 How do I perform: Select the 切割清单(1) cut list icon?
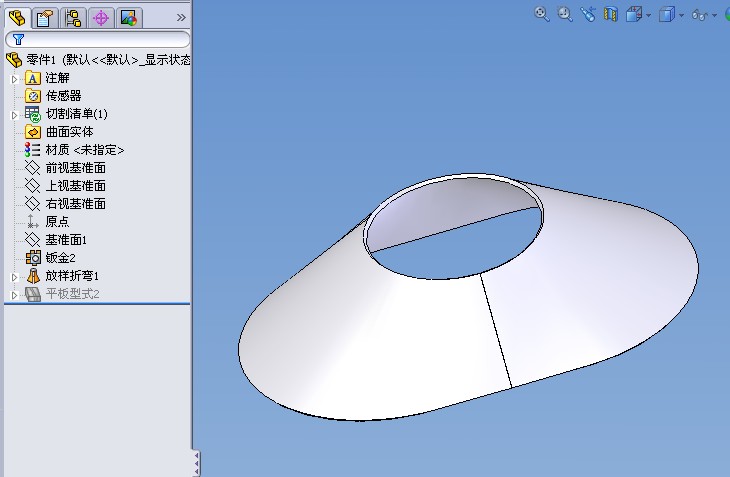33,114
